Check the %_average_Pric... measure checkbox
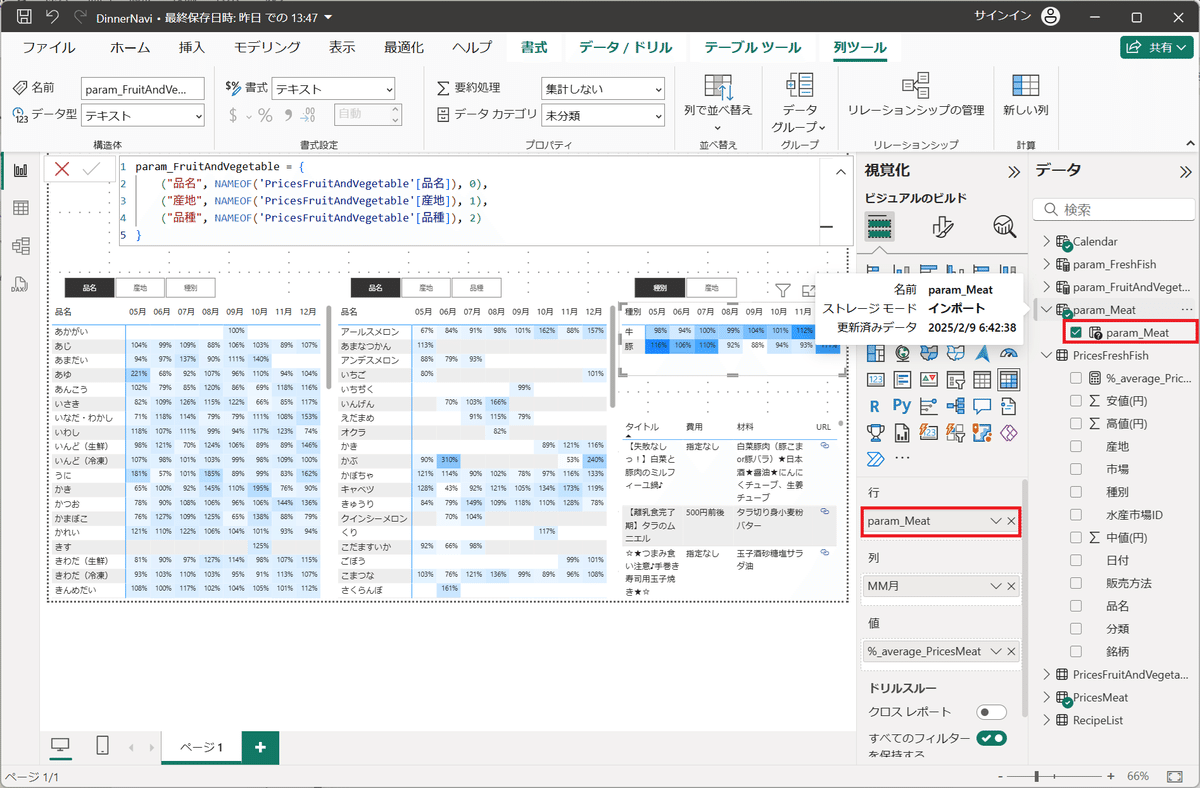This screenshot has height=788, width=1200. point(1076,379)
